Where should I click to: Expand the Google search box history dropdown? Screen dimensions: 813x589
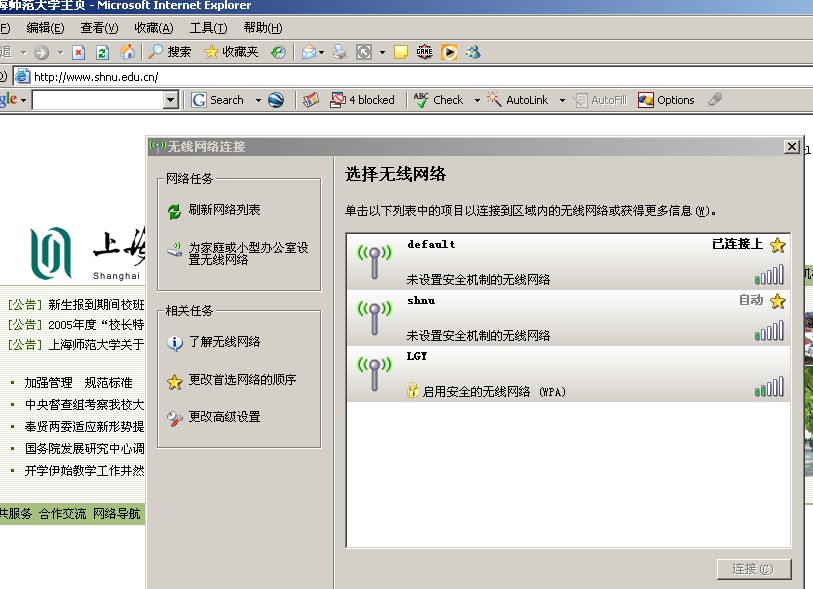coord(171,100)
